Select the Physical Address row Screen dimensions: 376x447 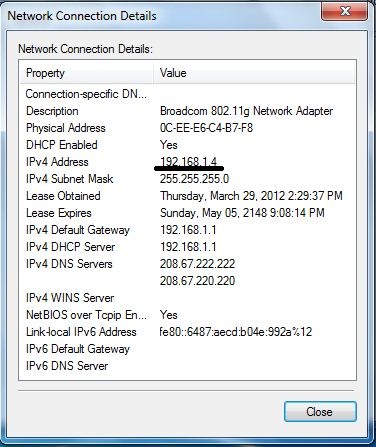coord(187,128)
